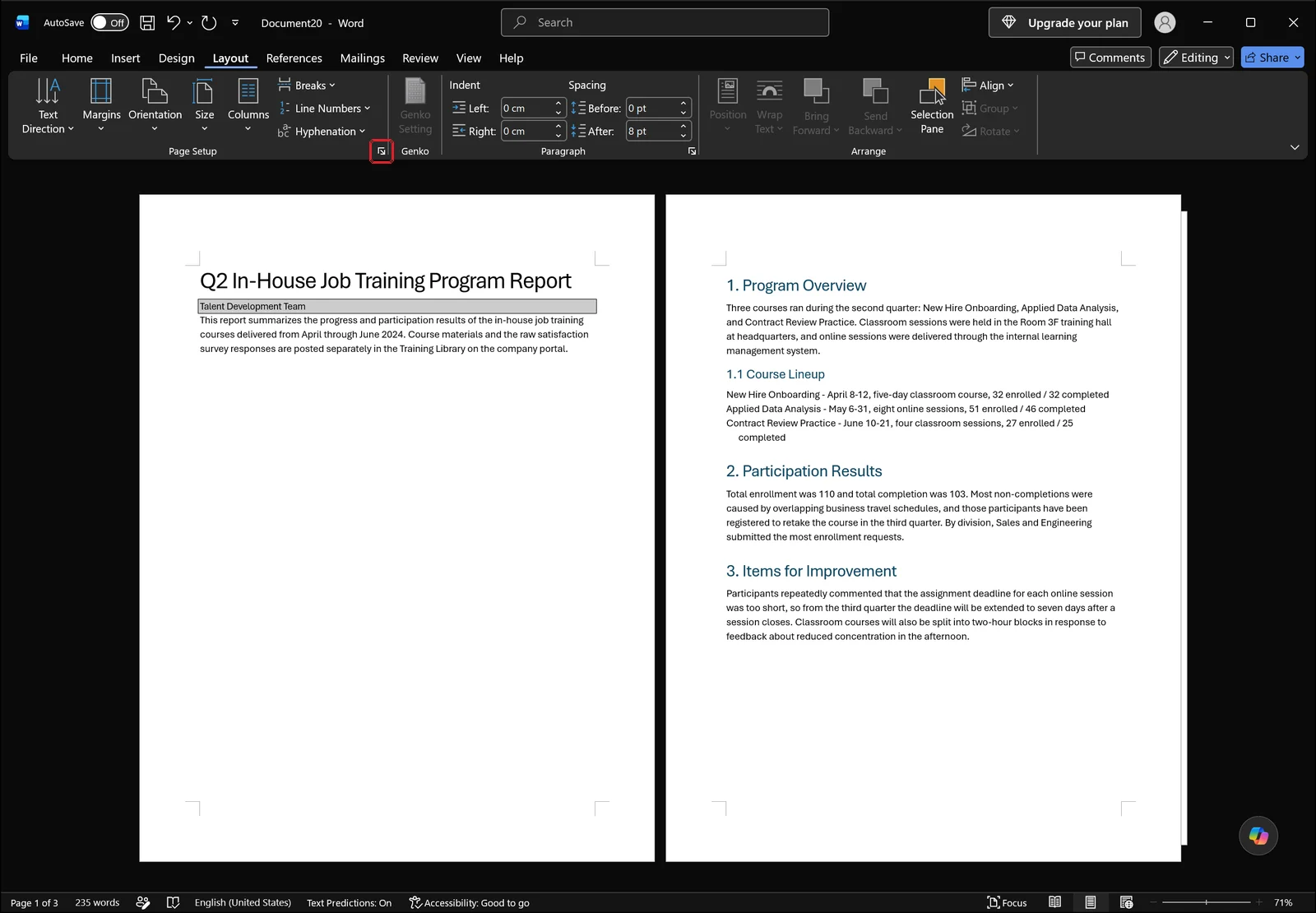Undo the last action
This screenshot has height=913, width=1316.
(173, 23)
